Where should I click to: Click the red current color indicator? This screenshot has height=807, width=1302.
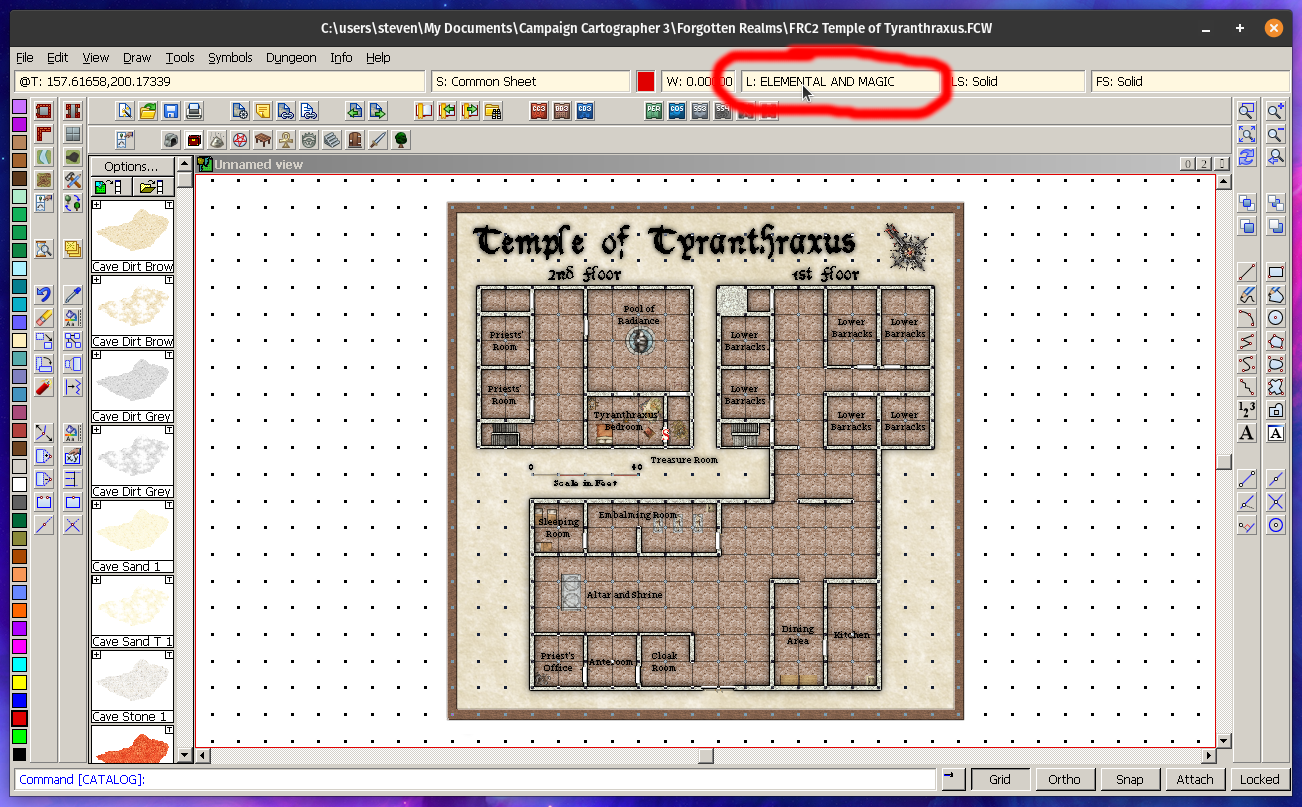pyautogui.click(x=646, y=82)
